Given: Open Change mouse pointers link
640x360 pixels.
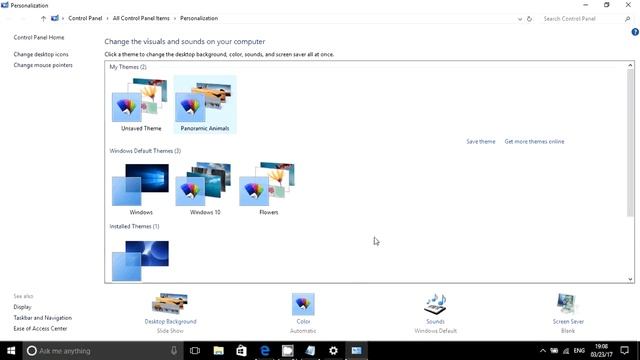Looking at the screenshot, I should (43, 65).
